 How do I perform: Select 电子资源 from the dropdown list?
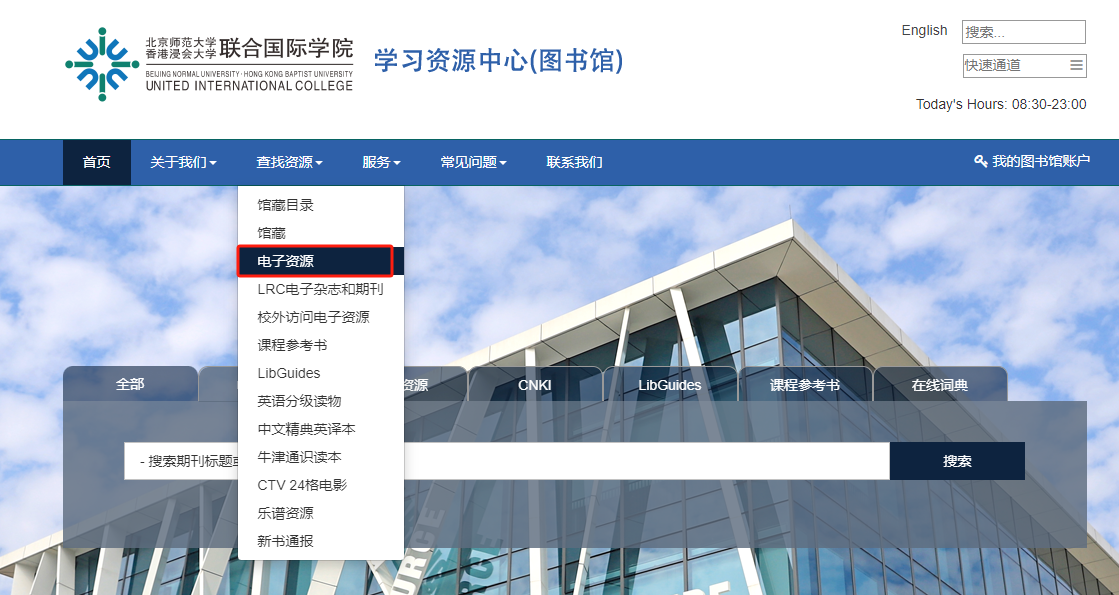tap(286, 261)
